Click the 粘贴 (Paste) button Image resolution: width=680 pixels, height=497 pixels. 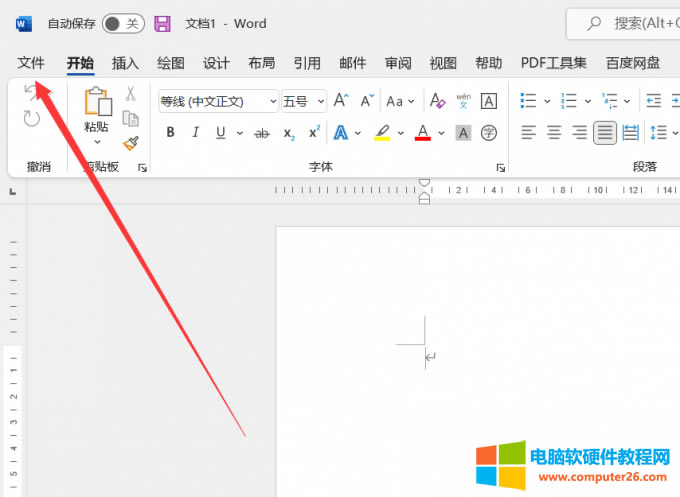pyautogui.click(x=96, y=110)
